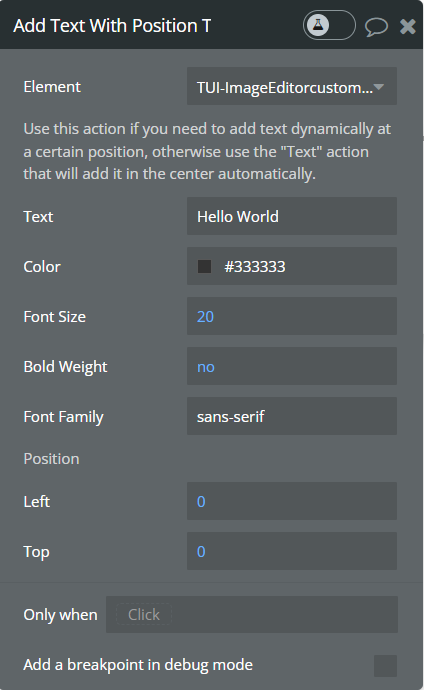424x690 pixels.
Task: Enable Add a breakpoint in debug mode
Action: 385,665
